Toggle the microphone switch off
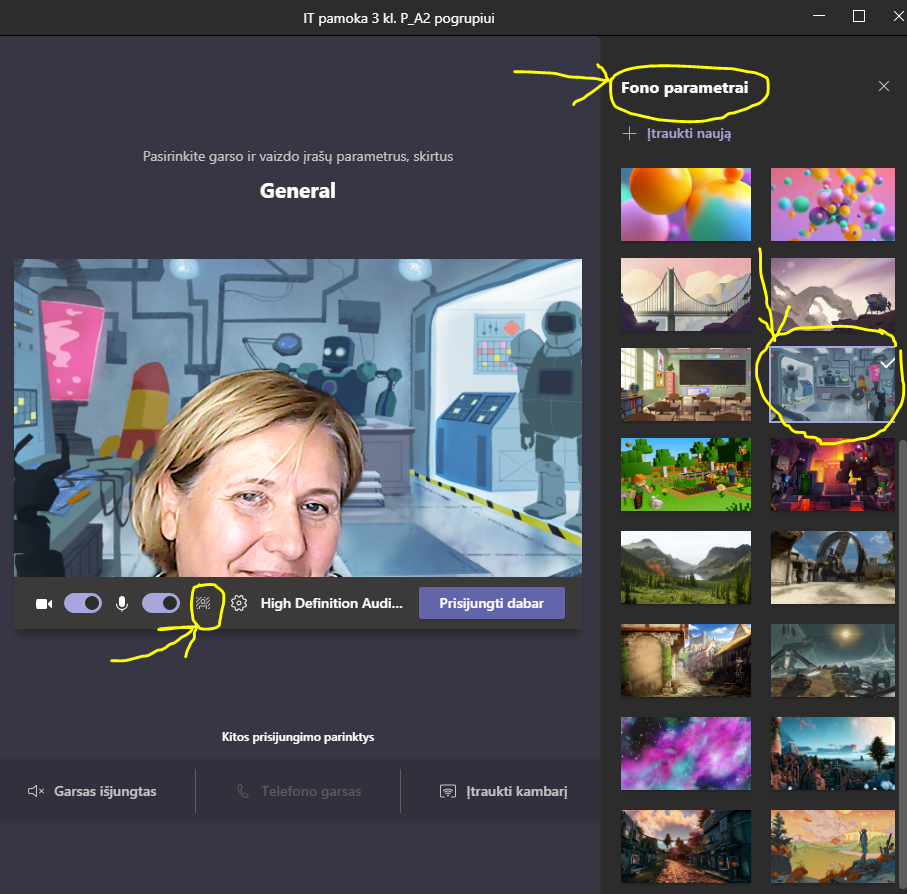The image size is (907, 894). (161, 603)
